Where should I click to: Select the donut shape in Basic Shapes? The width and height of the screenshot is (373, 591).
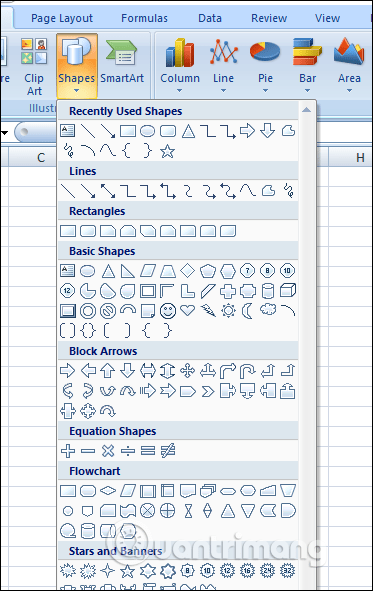(x=88, y=311)
